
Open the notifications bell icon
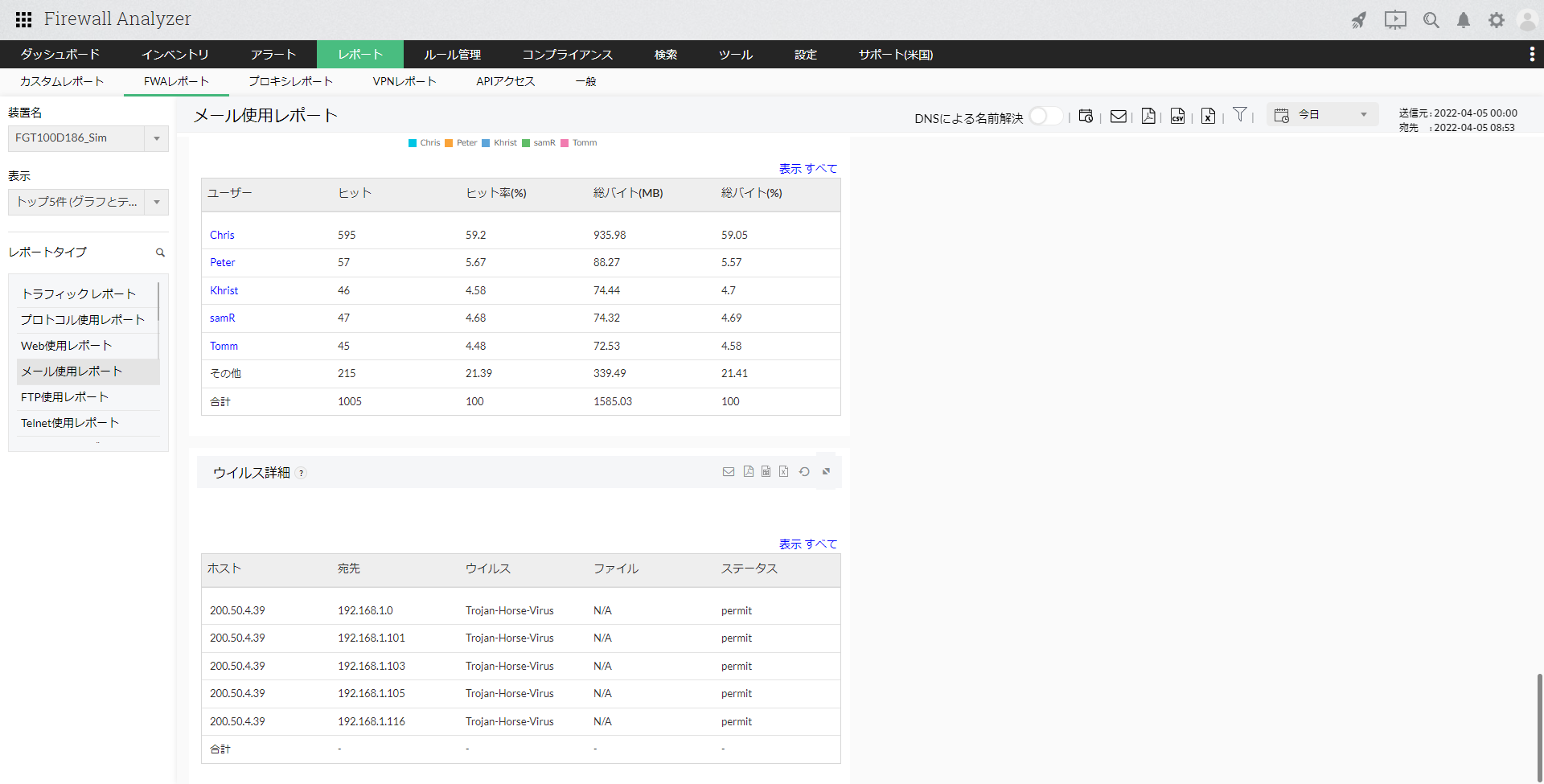tap(1464, 20)
